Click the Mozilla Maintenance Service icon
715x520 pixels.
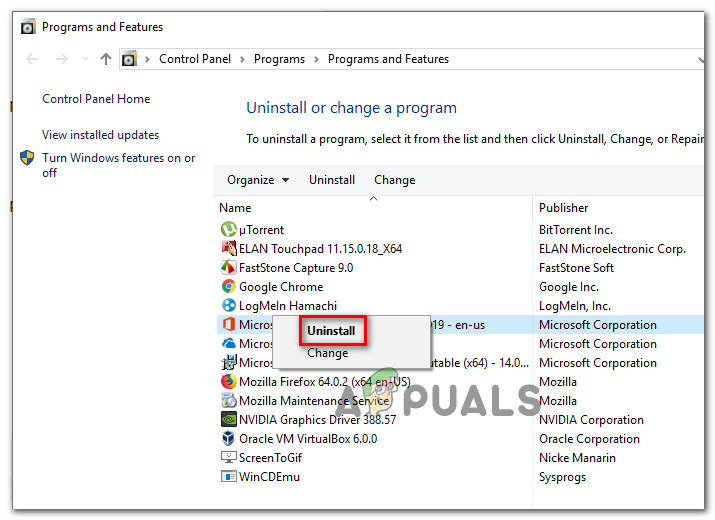(228, 400)
